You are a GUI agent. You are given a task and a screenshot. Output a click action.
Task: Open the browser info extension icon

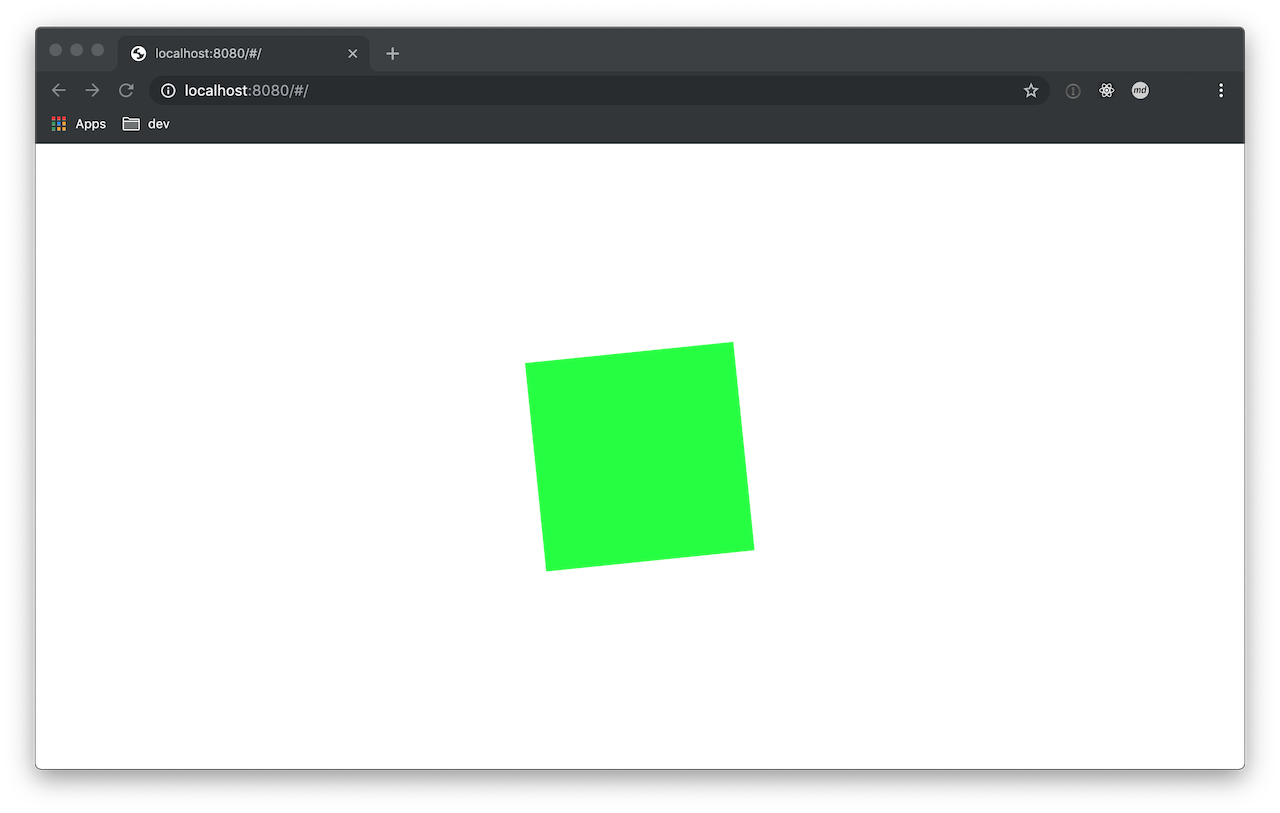(1072, 90)
